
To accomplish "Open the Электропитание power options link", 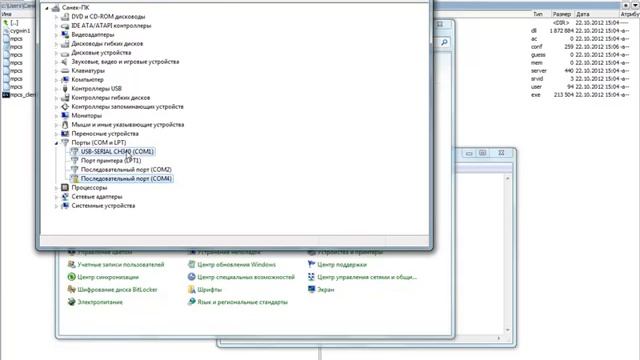I will pyautogui.click(x=100, y=302).
